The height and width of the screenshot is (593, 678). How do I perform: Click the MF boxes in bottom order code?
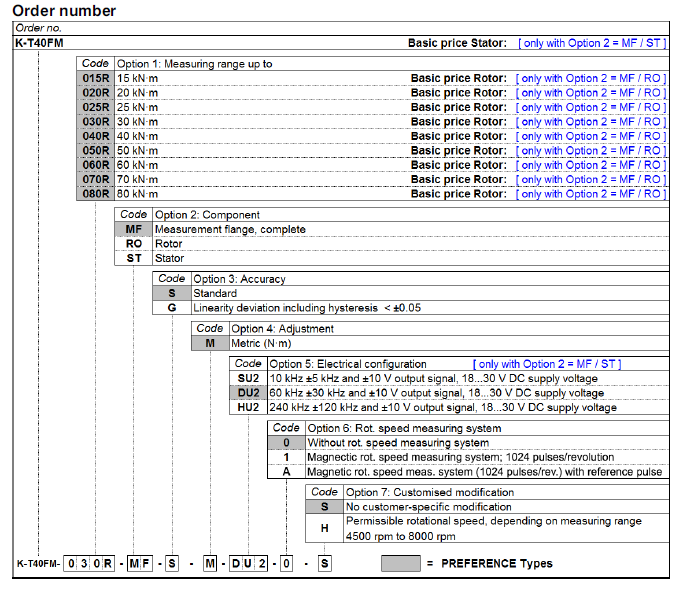click(x=138, y=565)
